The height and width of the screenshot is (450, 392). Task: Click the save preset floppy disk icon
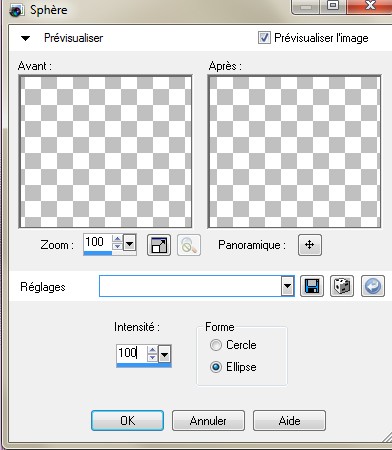312,286
